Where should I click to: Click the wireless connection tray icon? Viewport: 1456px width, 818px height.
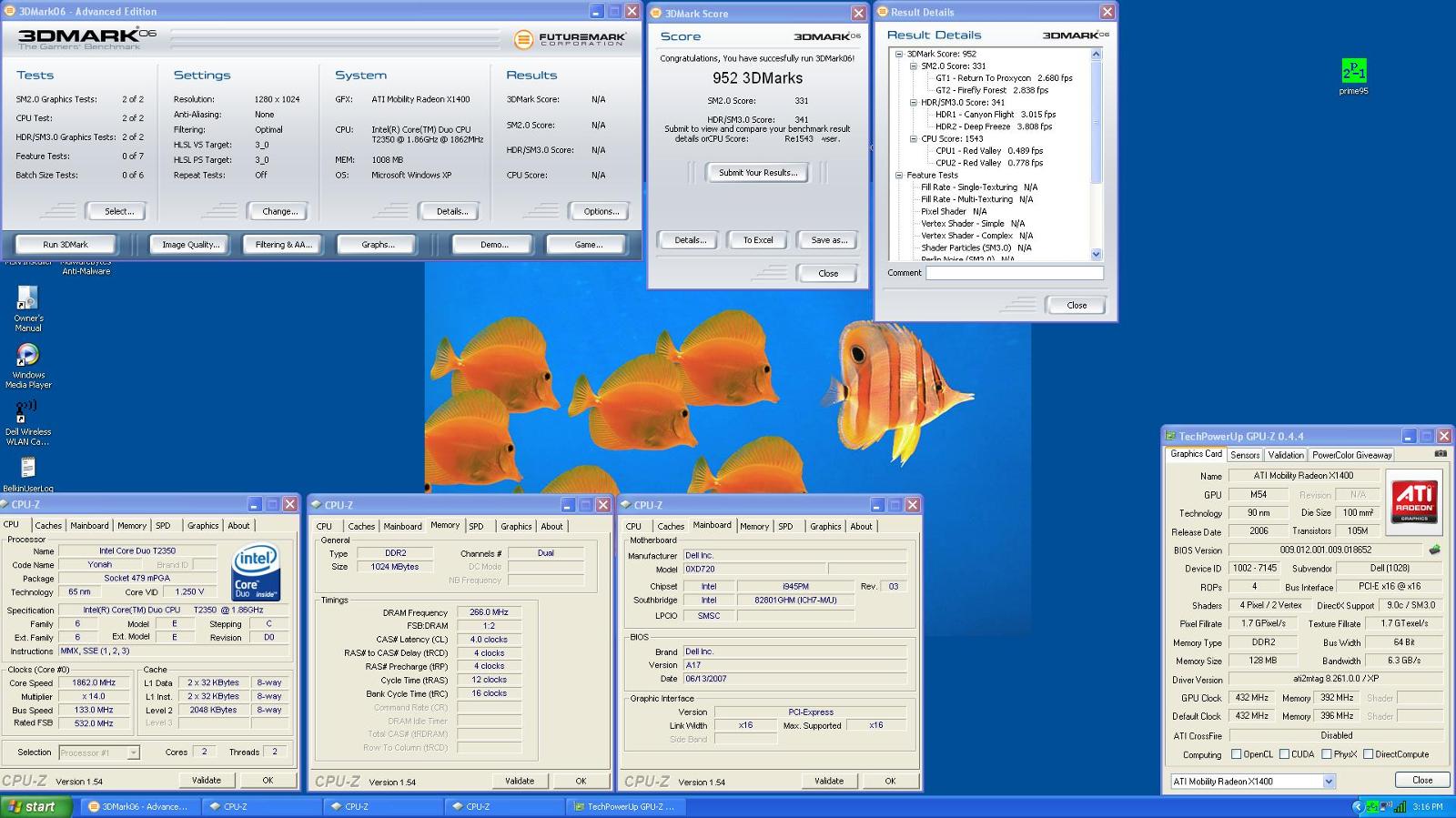click(x=1385, y=806)
